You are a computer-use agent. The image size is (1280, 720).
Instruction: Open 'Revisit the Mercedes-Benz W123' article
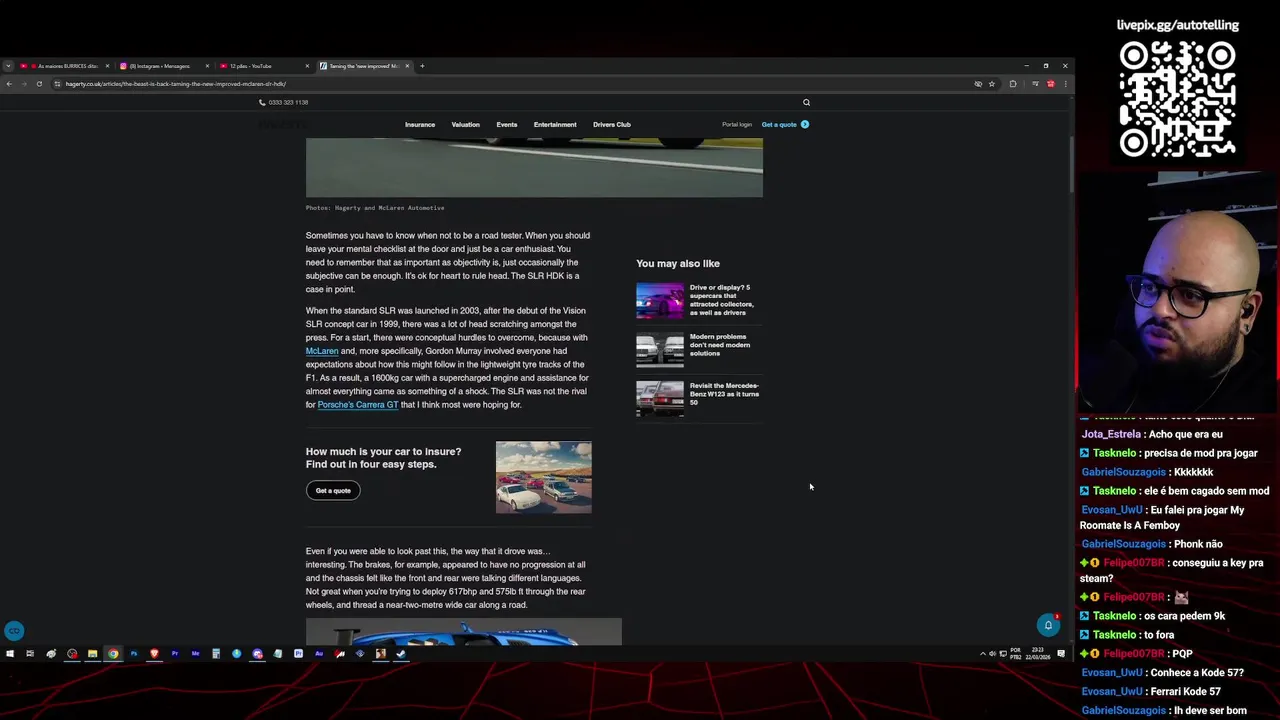pos(724,394)
